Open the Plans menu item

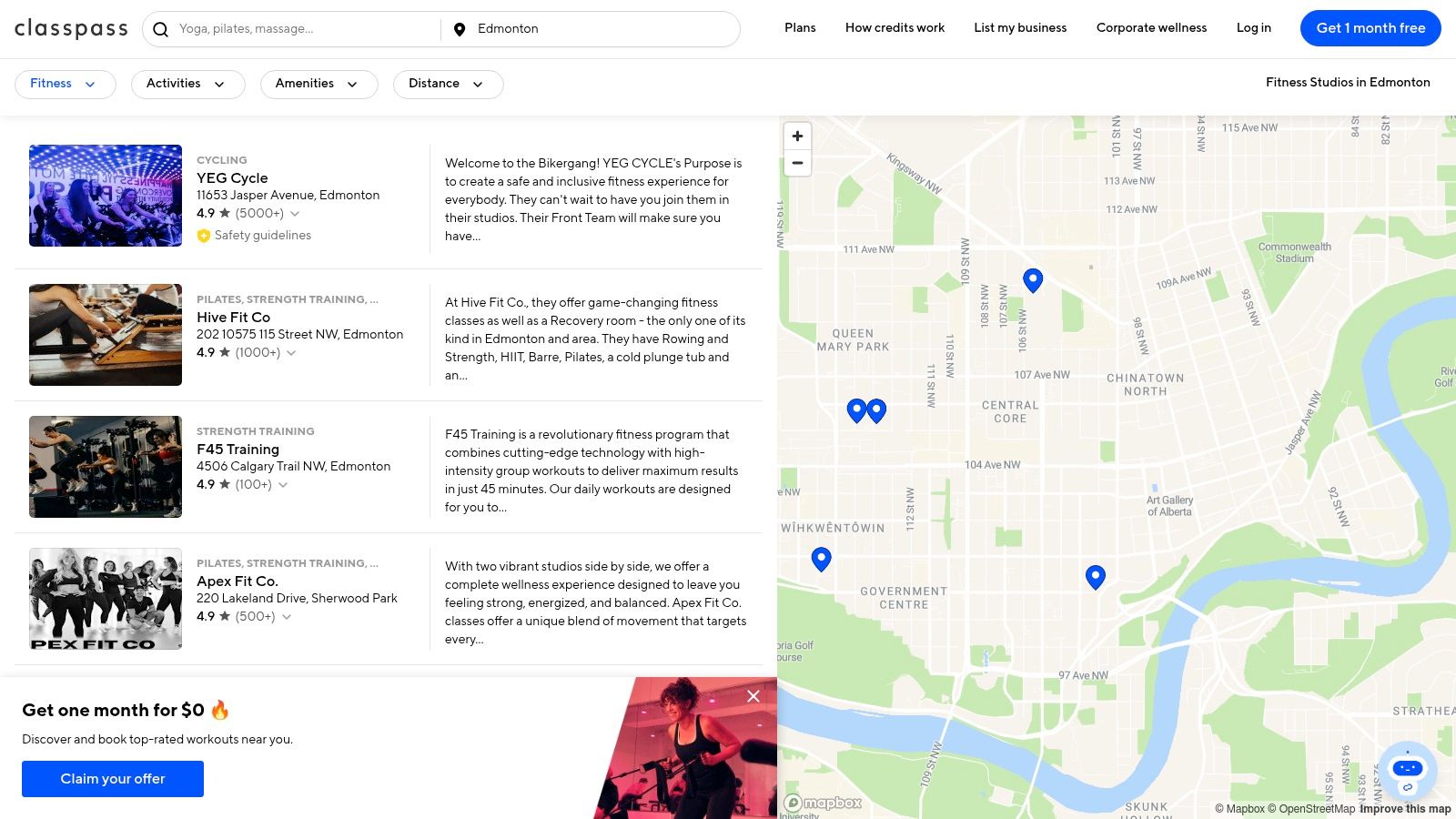click(x=800, y=28)
